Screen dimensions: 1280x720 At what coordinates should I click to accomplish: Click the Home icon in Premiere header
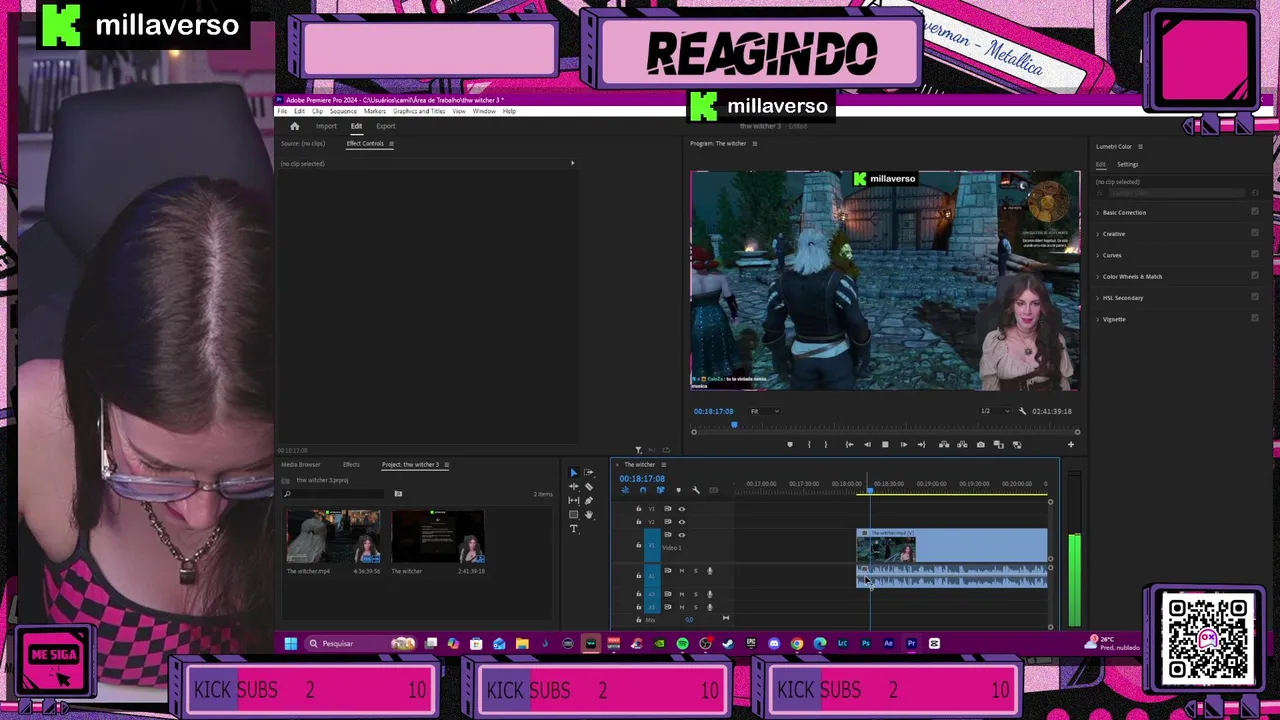coord(294,127)
